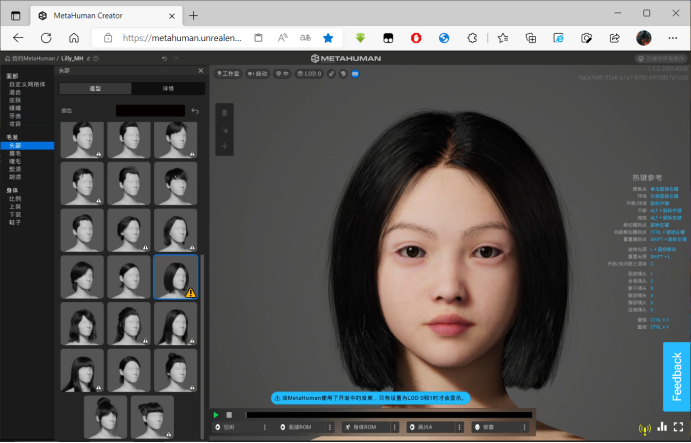Toggle the hair clay render icon
691x443 pixels.
[343, 74]
